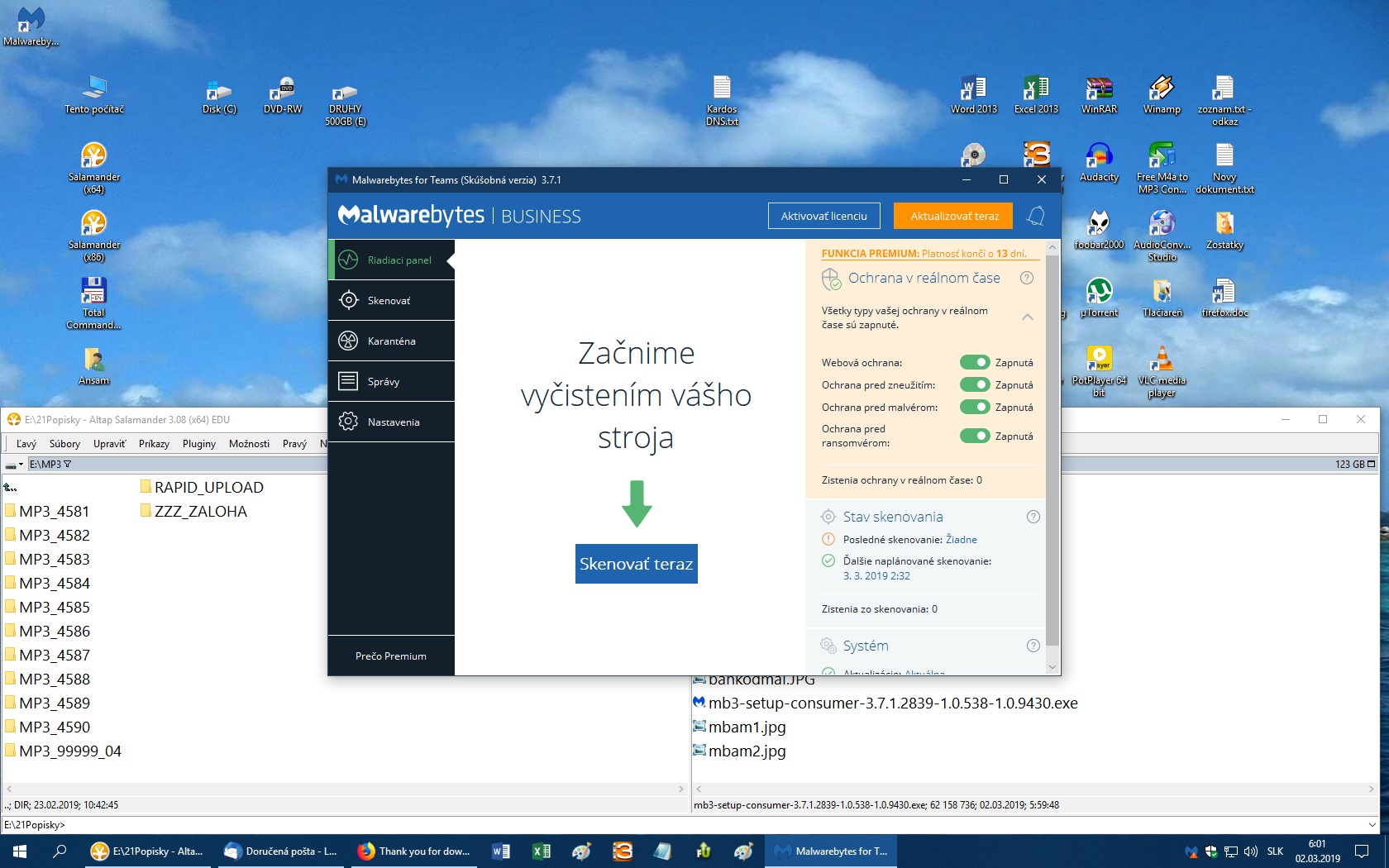Collapse real-time protection details chevron
The height and width of the screenshot is (868, 1389).
1027,317
